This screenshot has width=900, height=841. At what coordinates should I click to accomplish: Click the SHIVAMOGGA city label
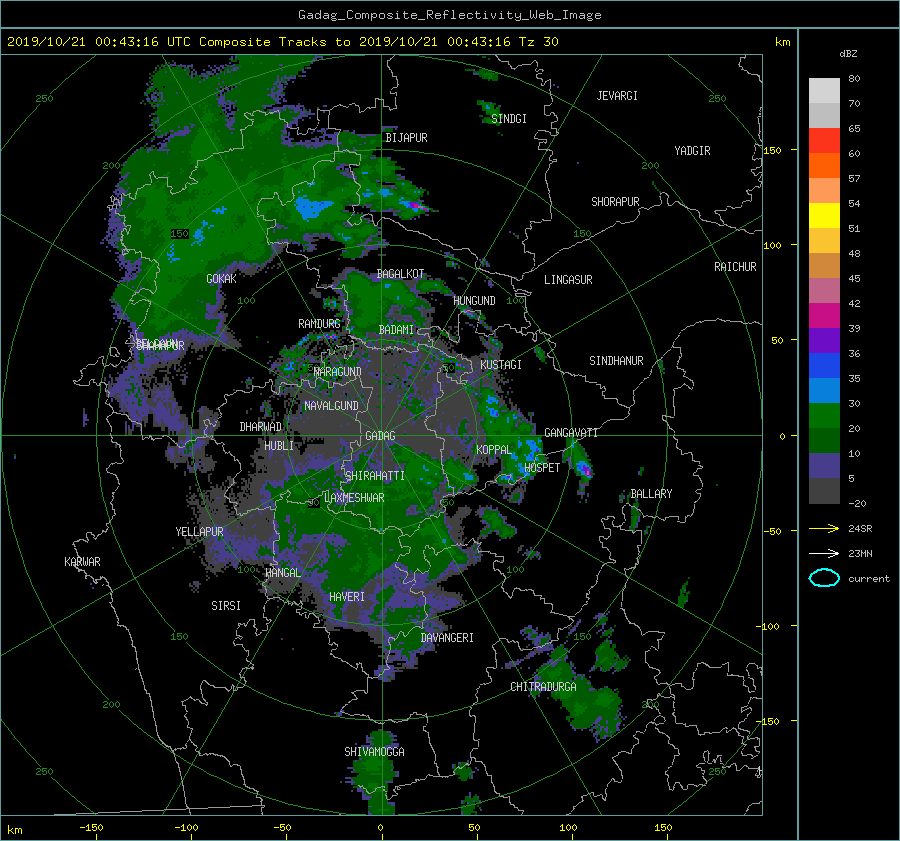(x=374, y=752)
